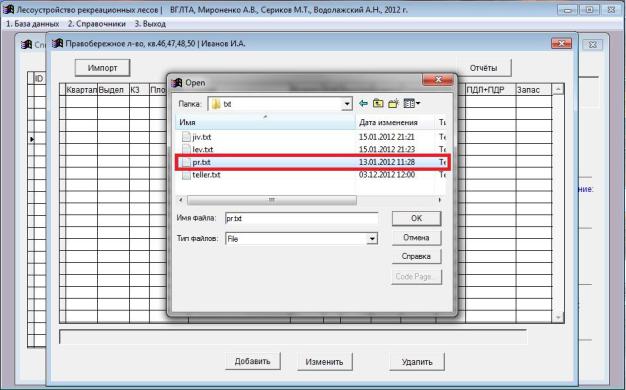Confirm with the OK button
626x390 pixels.
(416, 218)
